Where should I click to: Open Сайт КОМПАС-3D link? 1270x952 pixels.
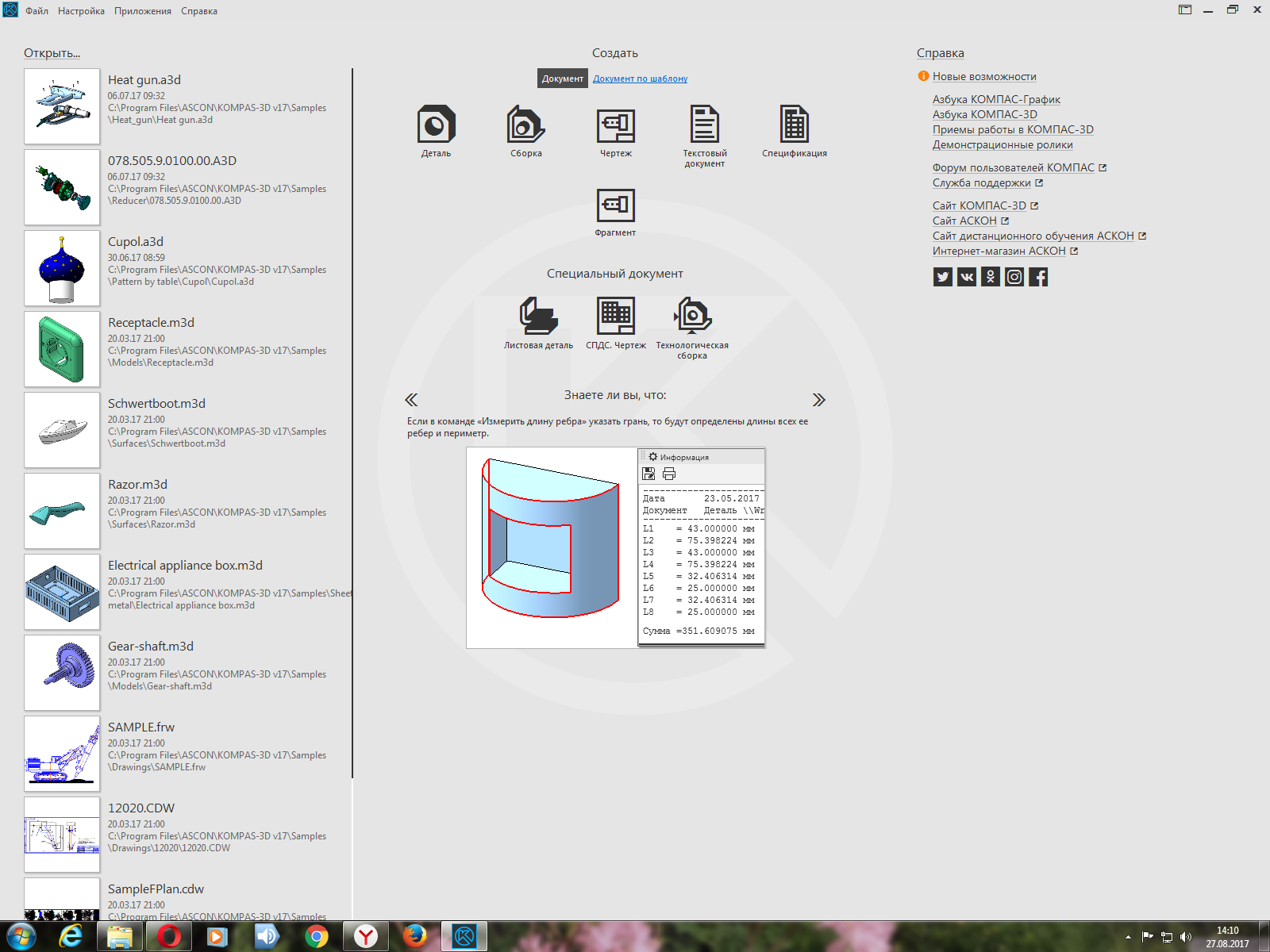979,205
